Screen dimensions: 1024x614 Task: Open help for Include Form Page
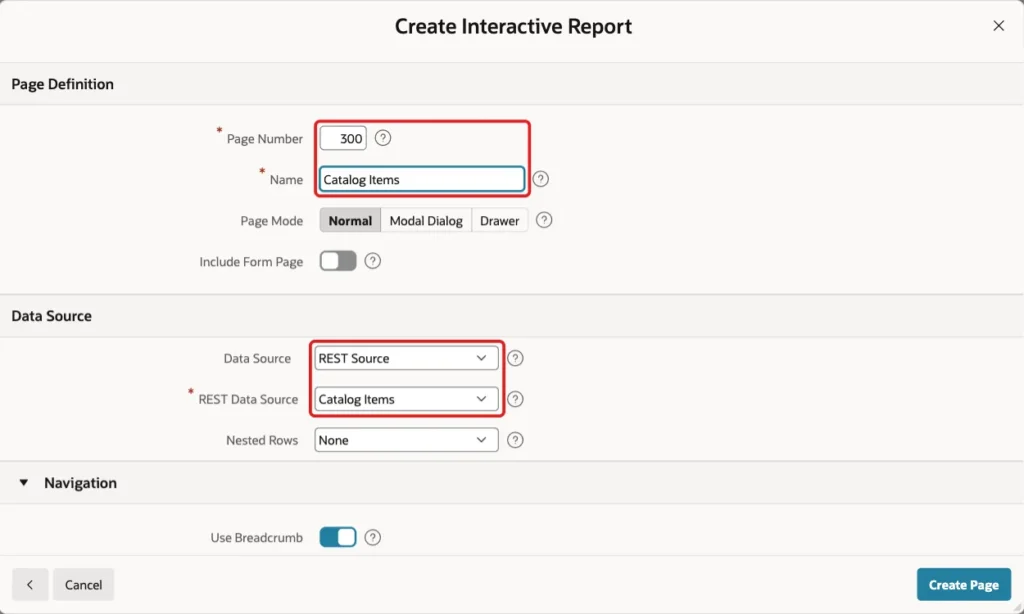372,261
